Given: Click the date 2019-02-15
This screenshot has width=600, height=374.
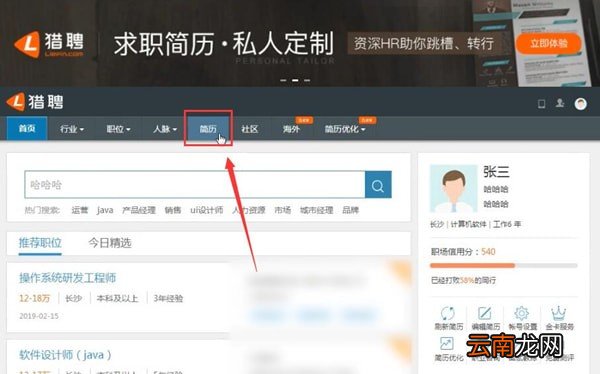Looking at the screenshot, I should coord(39,316).
